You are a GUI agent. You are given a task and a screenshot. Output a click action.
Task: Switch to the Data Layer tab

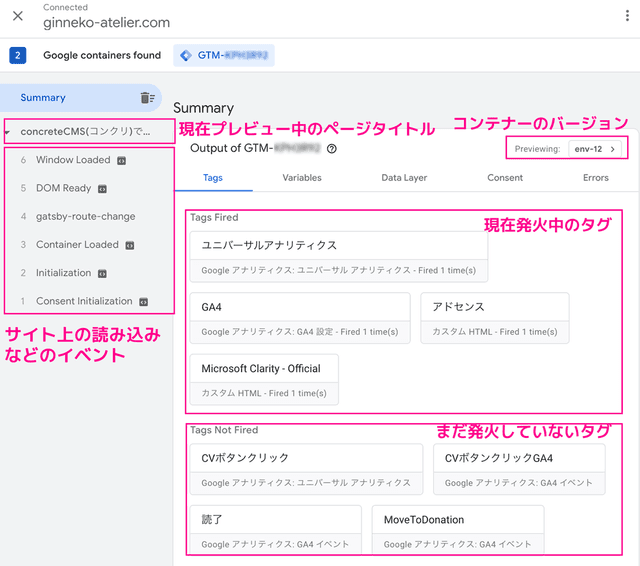(x=404, y=178)
